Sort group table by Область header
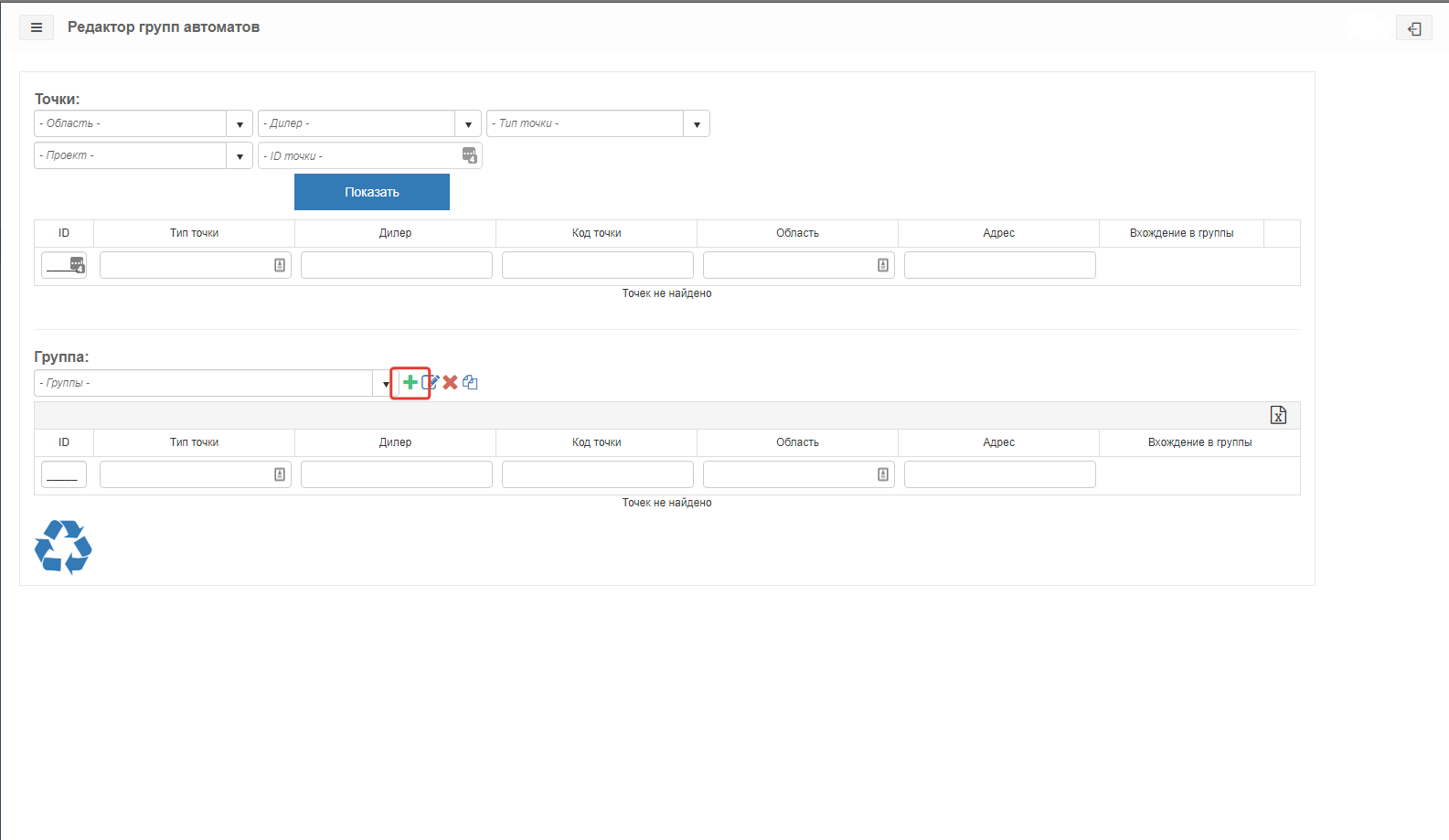 [x=797, y=442]
